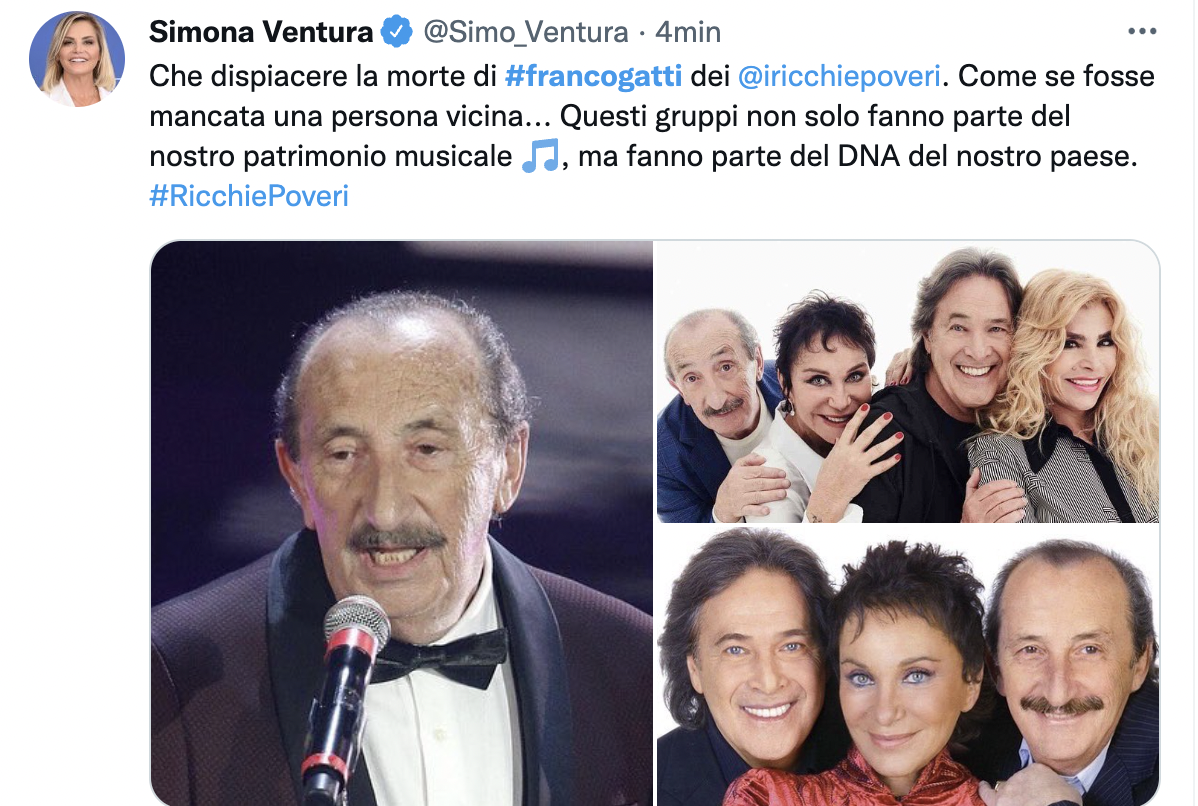Open the #RicchiePoveri hashtag link
The height and width of the screenshot is (806, 1198).
(x=249, y=196)
